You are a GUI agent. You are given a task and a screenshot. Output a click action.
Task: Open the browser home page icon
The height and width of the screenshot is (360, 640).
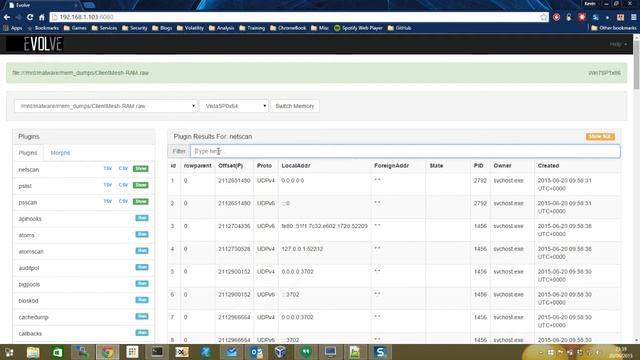42,17
